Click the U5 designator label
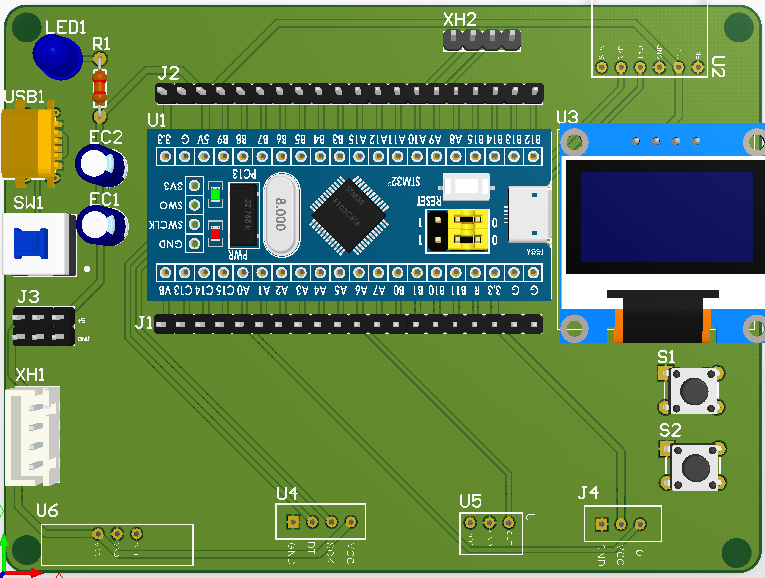Screen dimensions: 765x578 point(471,501)
